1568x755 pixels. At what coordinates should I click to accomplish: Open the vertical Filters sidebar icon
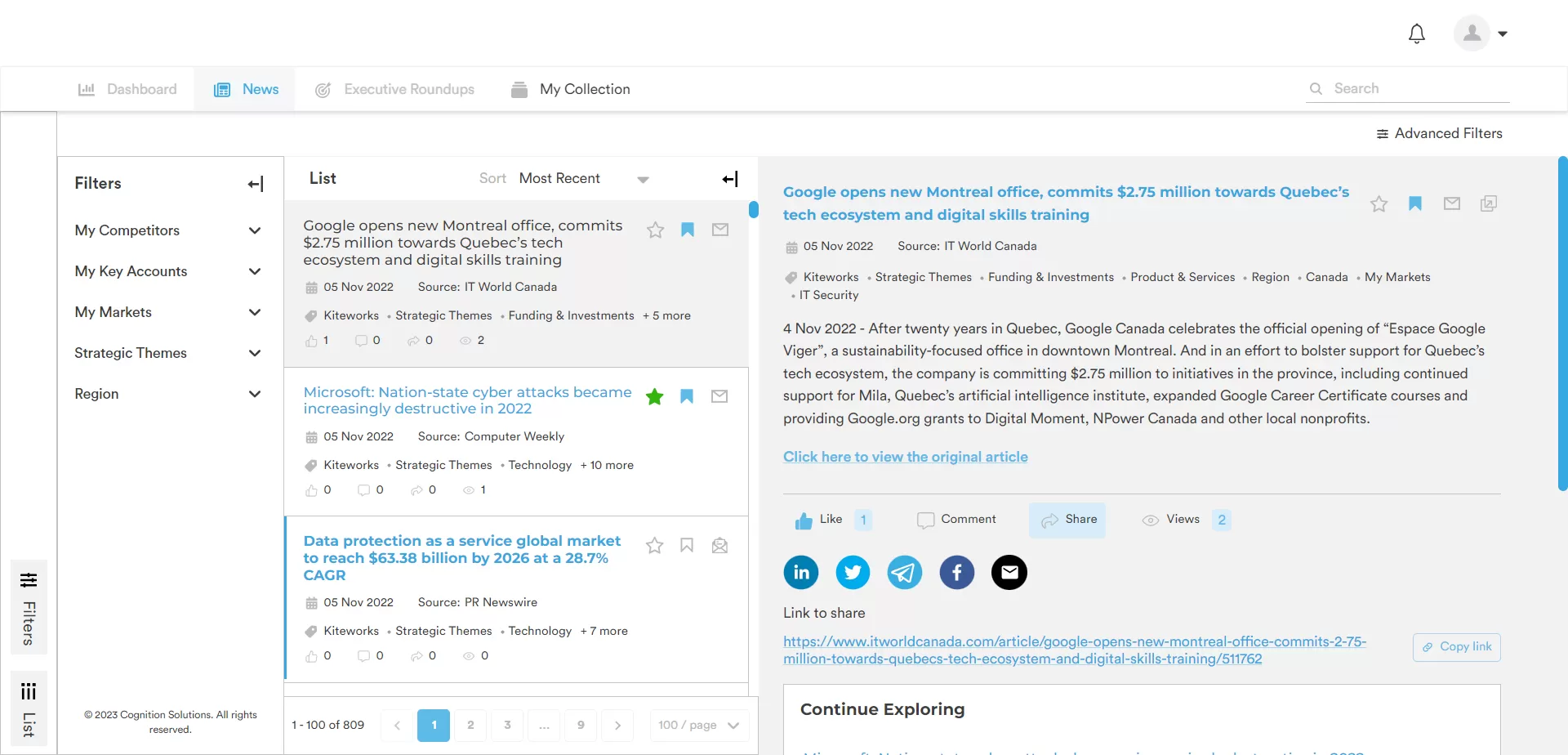29,580
